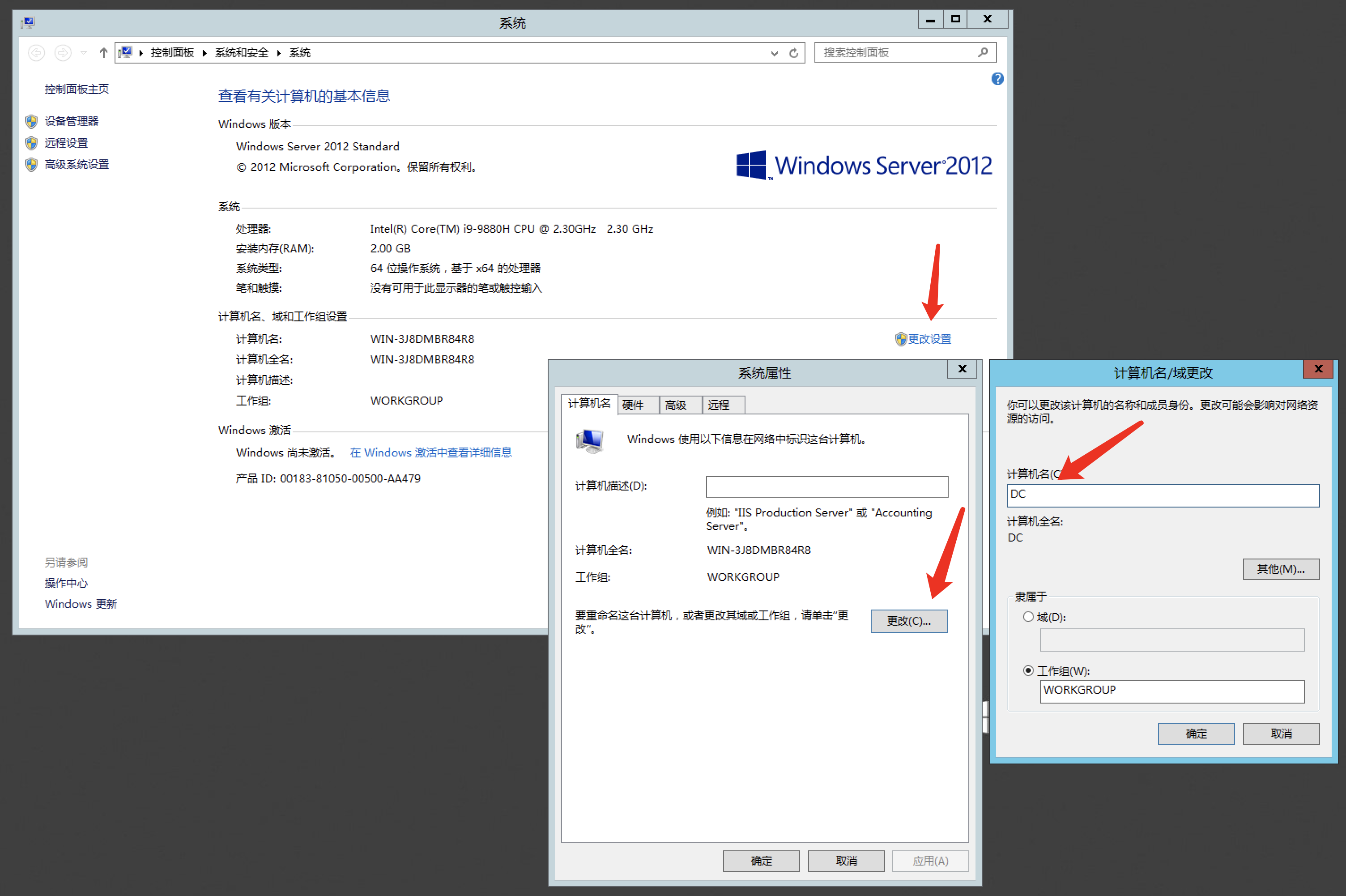
Task: Click the help question mark icon
Action: (x=997, y=79)
